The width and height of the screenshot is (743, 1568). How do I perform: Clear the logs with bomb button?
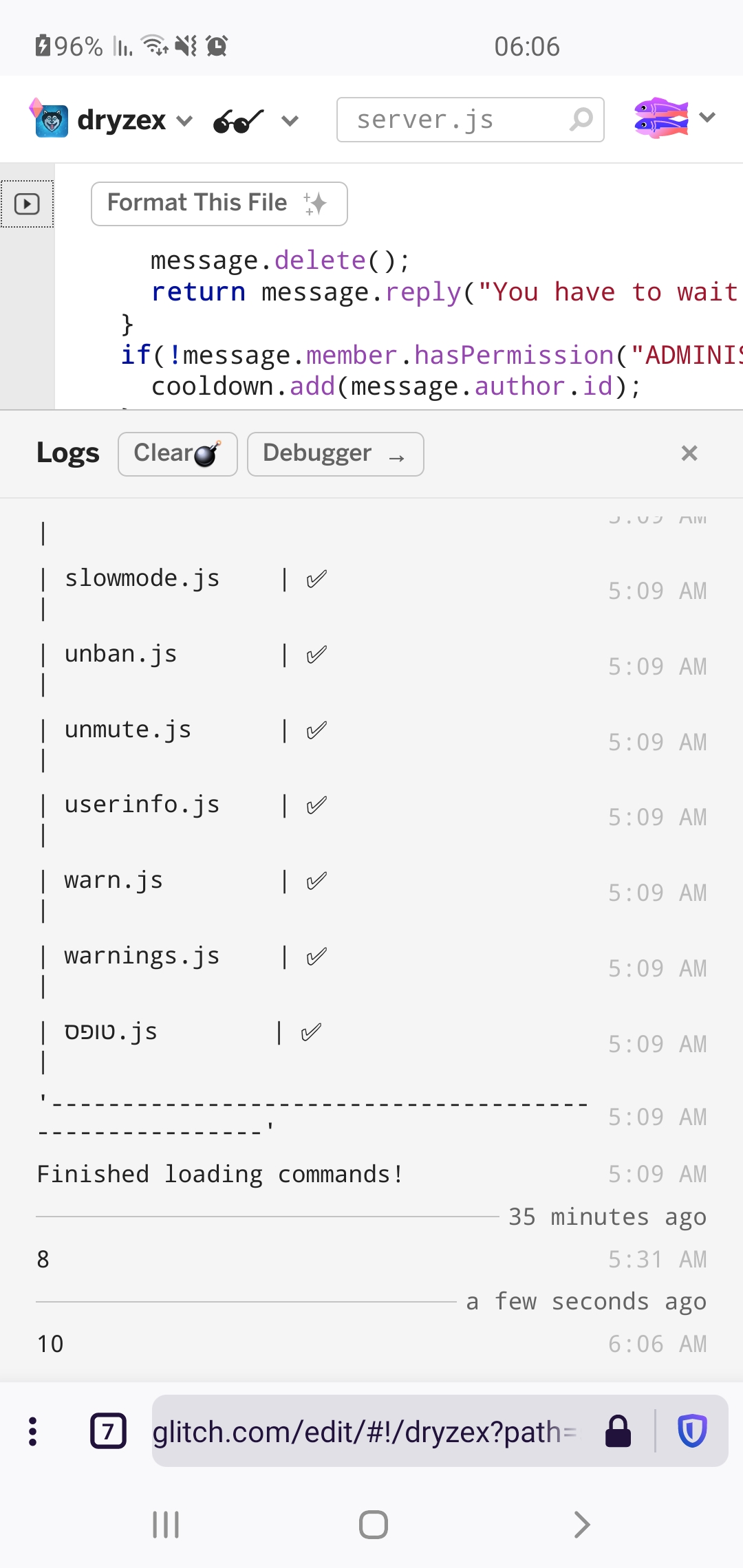(177, 454)
